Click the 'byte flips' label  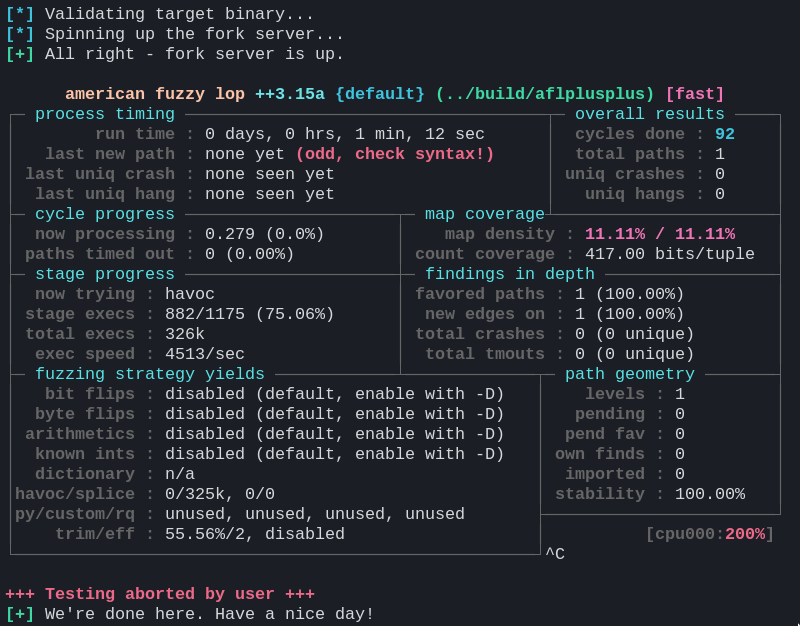pyautogui.click(x=85, y=413)
